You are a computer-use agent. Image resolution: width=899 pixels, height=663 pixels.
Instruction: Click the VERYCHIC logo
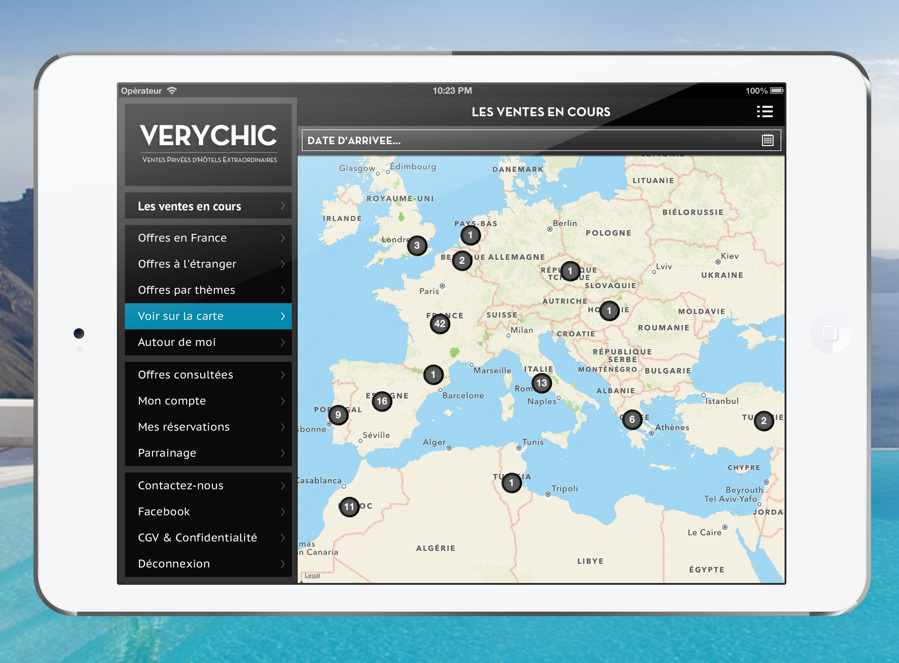[209, 143]
